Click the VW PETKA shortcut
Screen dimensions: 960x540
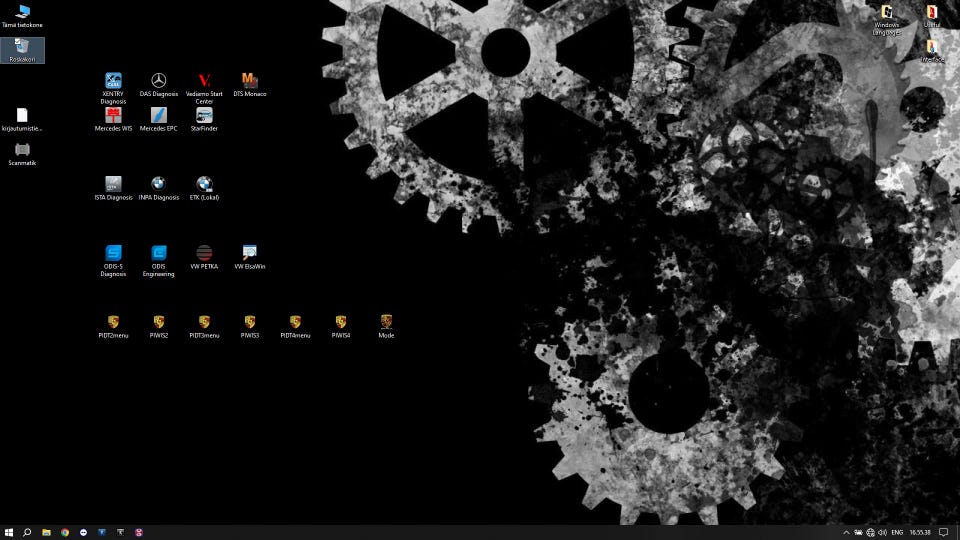(204, 257)
